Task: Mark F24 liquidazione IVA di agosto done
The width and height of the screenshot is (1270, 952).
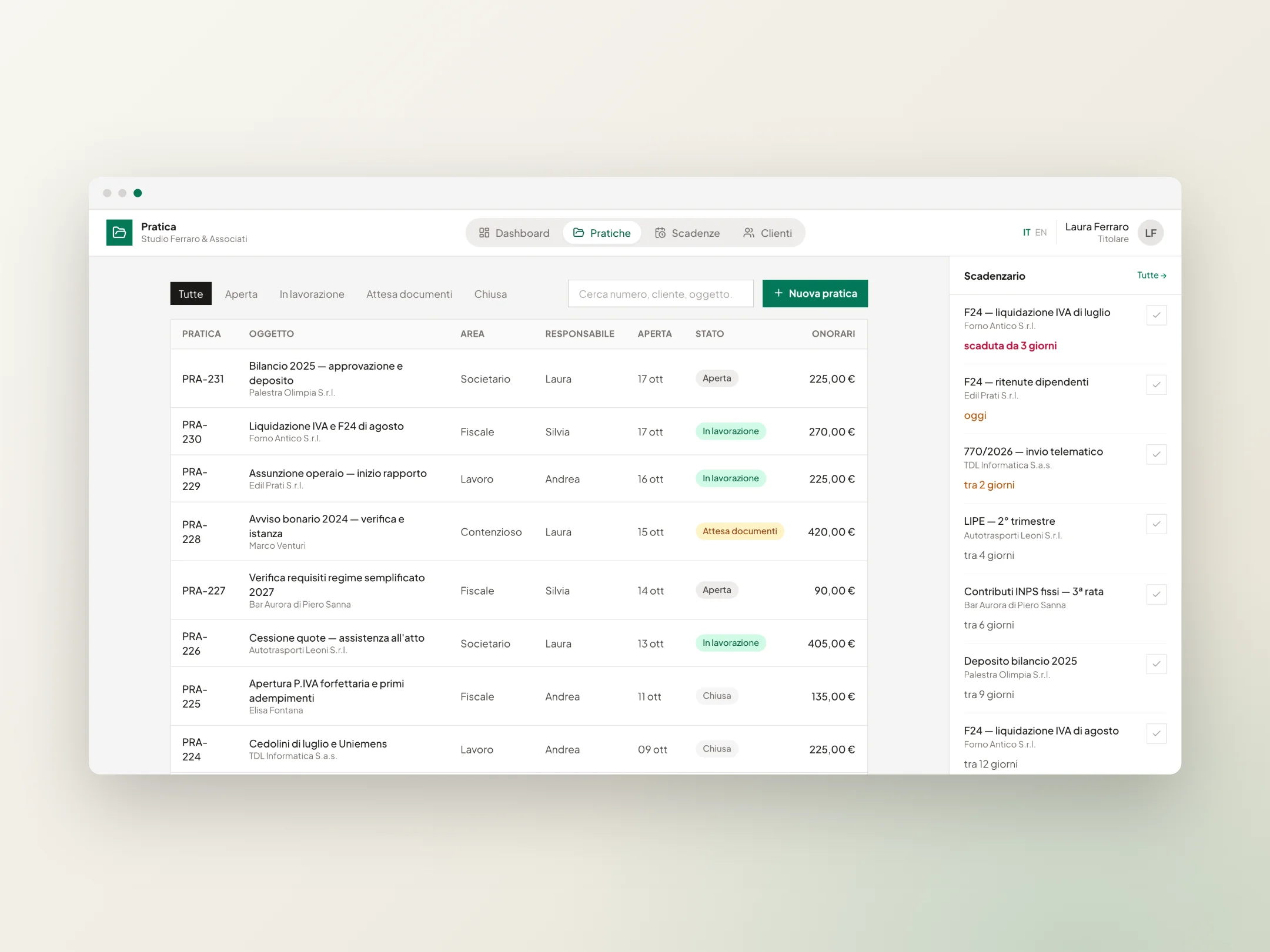Action: pyautogui.click(x=1157, y=733)
